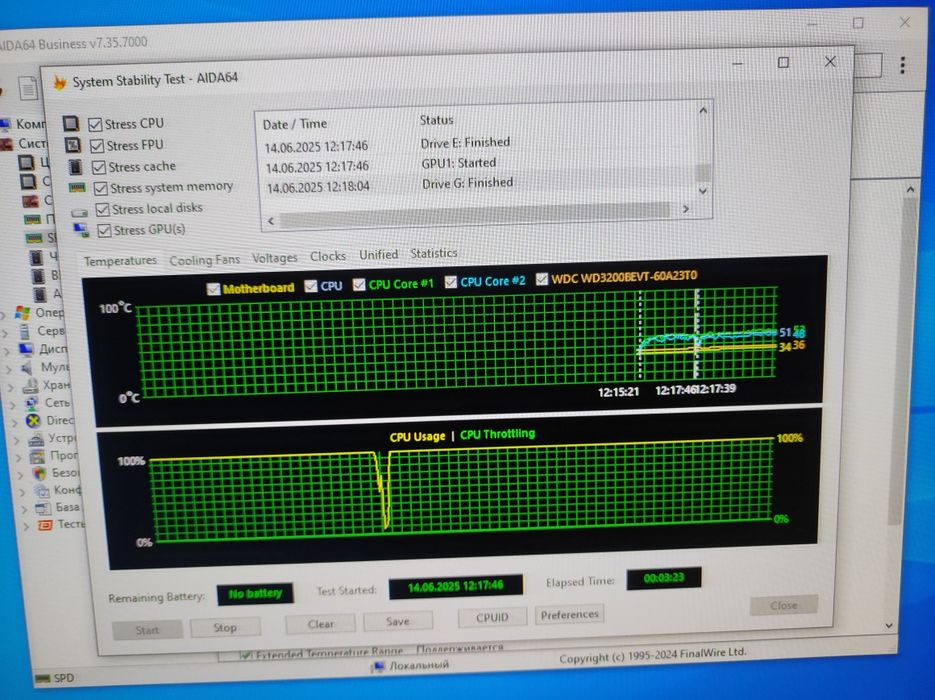Switch to the Cooling Fans tab

coord(205,260)
